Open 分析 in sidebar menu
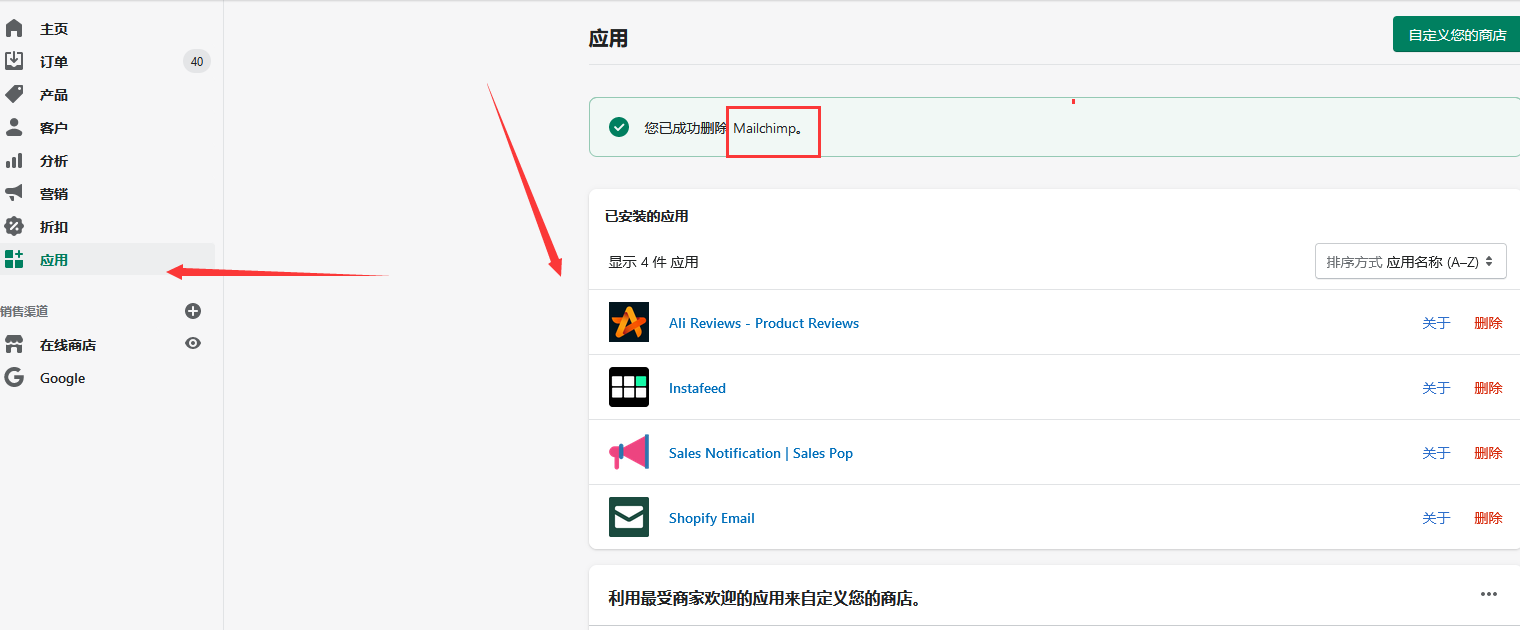Screen dimensions: 1520x630 pos(54,161)
